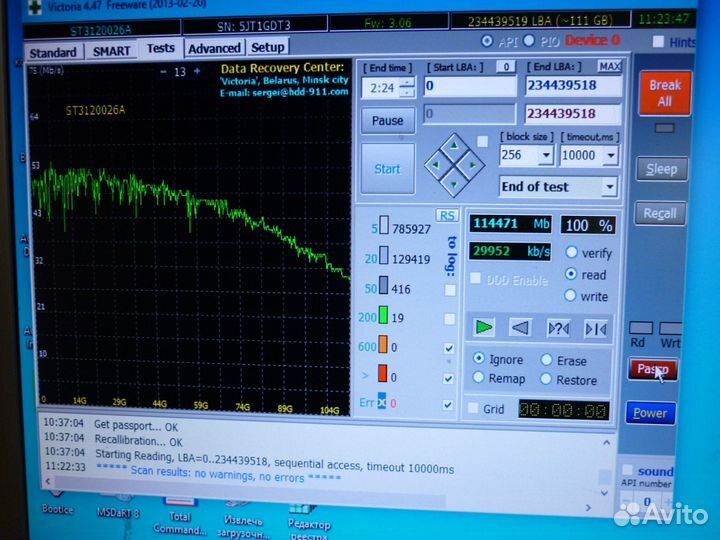Click the graph scale plus sign
Screen dimensions: 720x540
[197, 71]
